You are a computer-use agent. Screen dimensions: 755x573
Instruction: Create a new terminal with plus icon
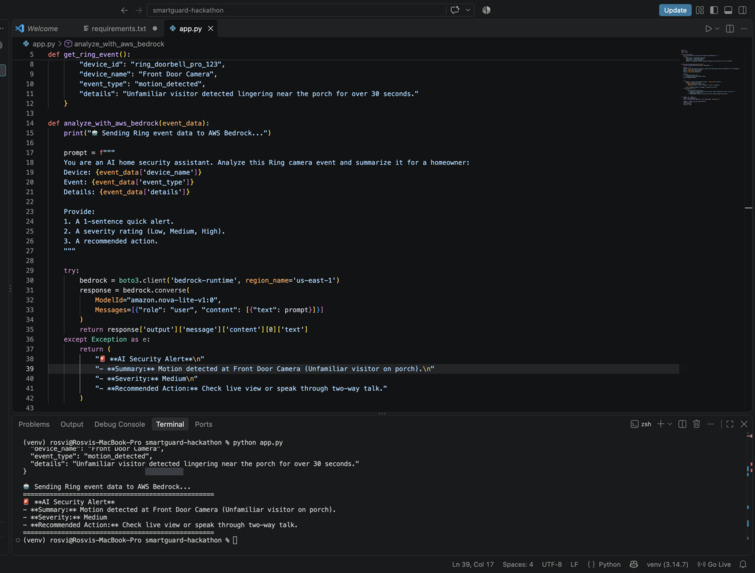tap(661, 424)
